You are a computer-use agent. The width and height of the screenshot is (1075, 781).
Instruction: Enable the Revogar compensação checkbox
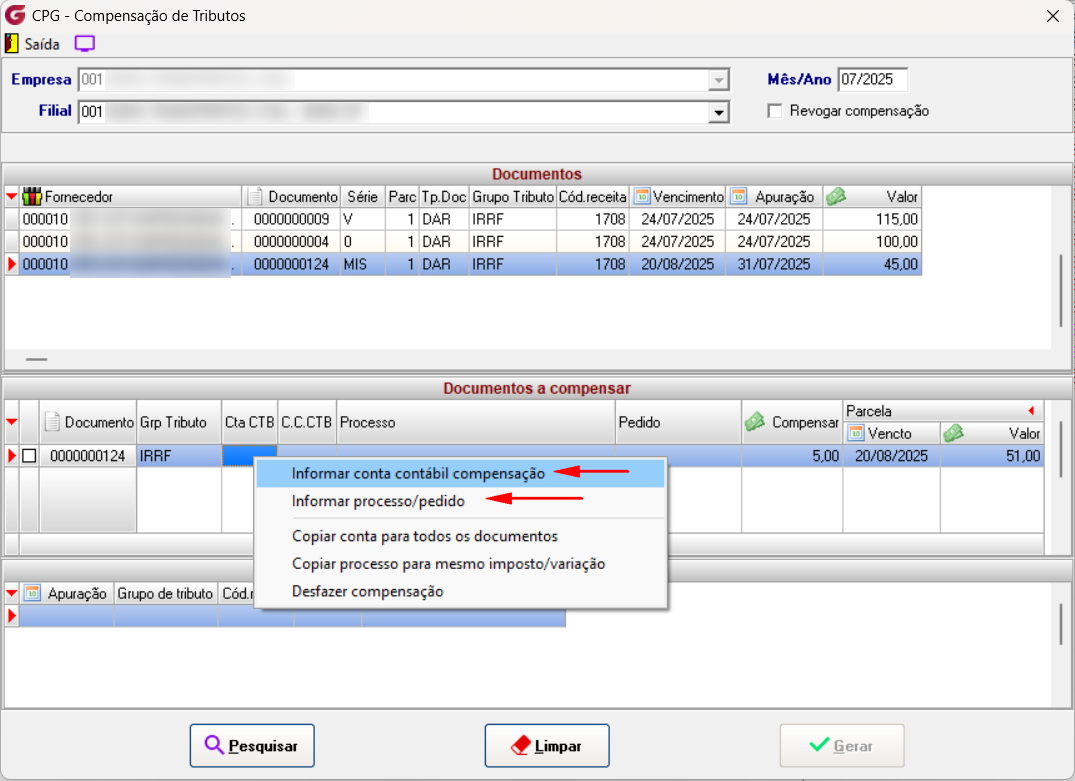(x=775, y=111)
